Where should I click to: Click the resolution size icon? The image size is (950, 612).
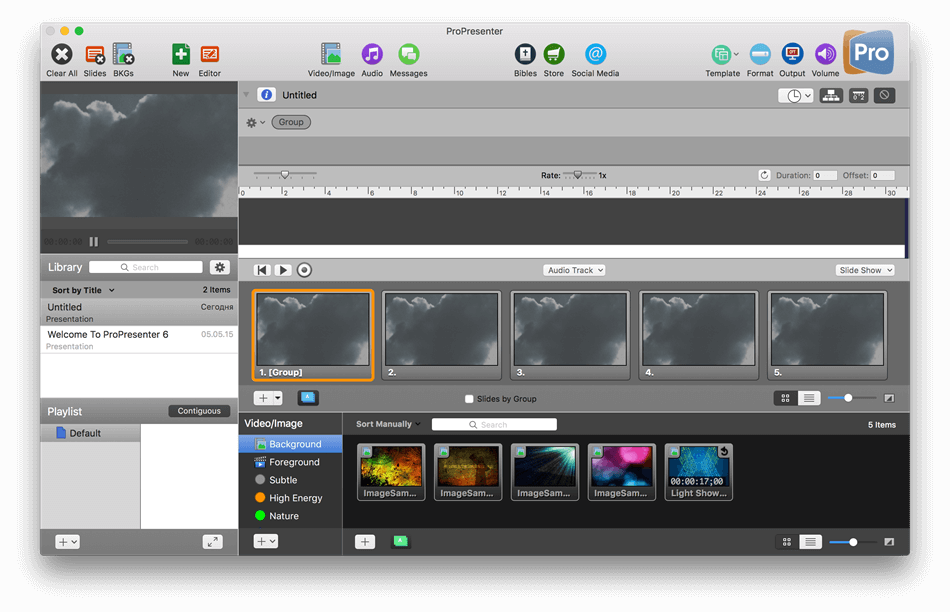[x=858, y=96]
